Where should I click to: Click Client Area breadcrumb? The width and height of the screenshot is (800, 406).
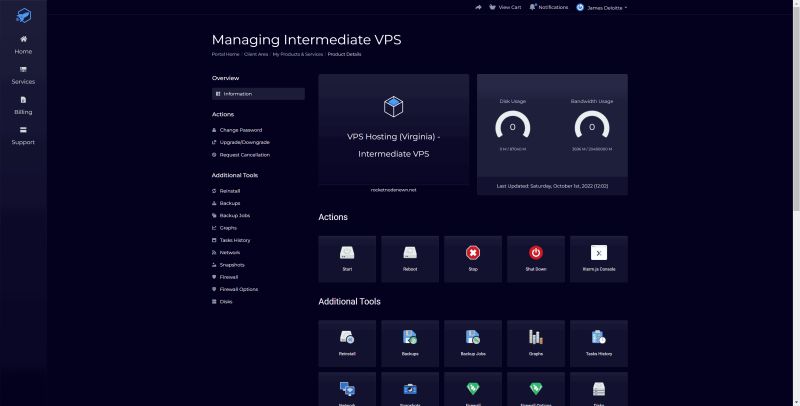256,54
